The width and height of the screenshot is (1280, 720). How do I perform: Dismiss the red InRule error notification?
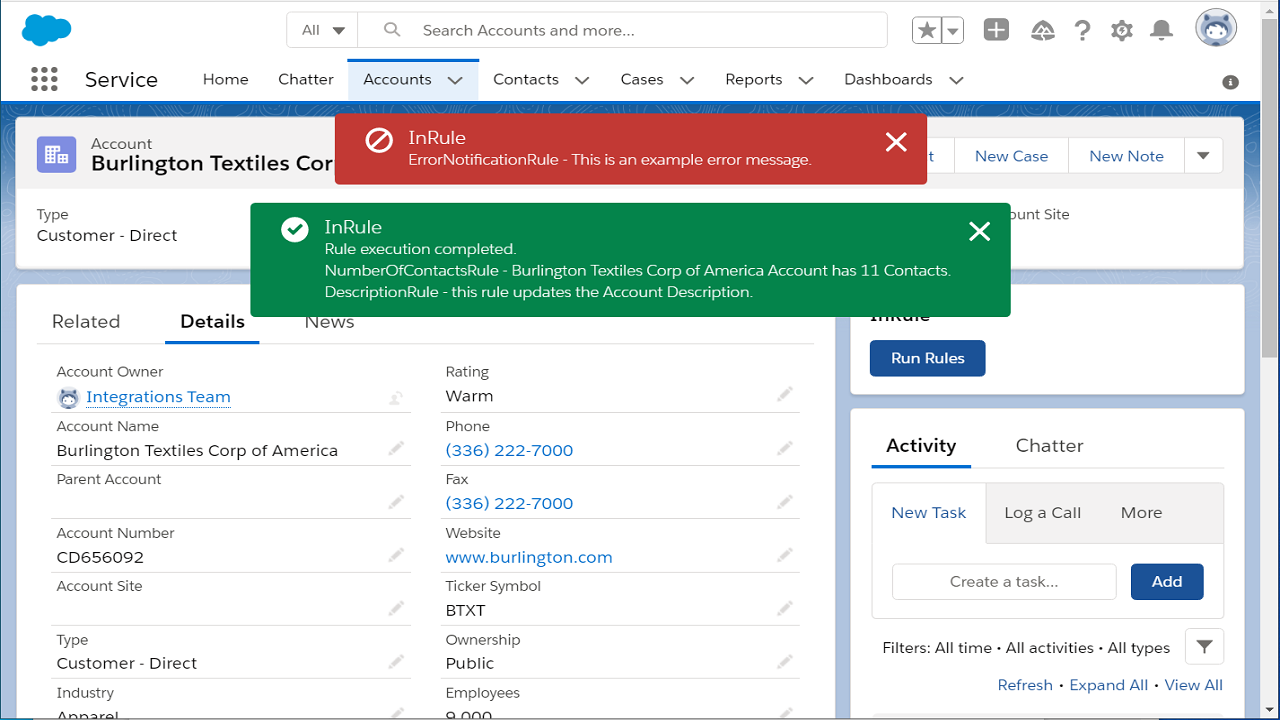[x=896, y=142]
